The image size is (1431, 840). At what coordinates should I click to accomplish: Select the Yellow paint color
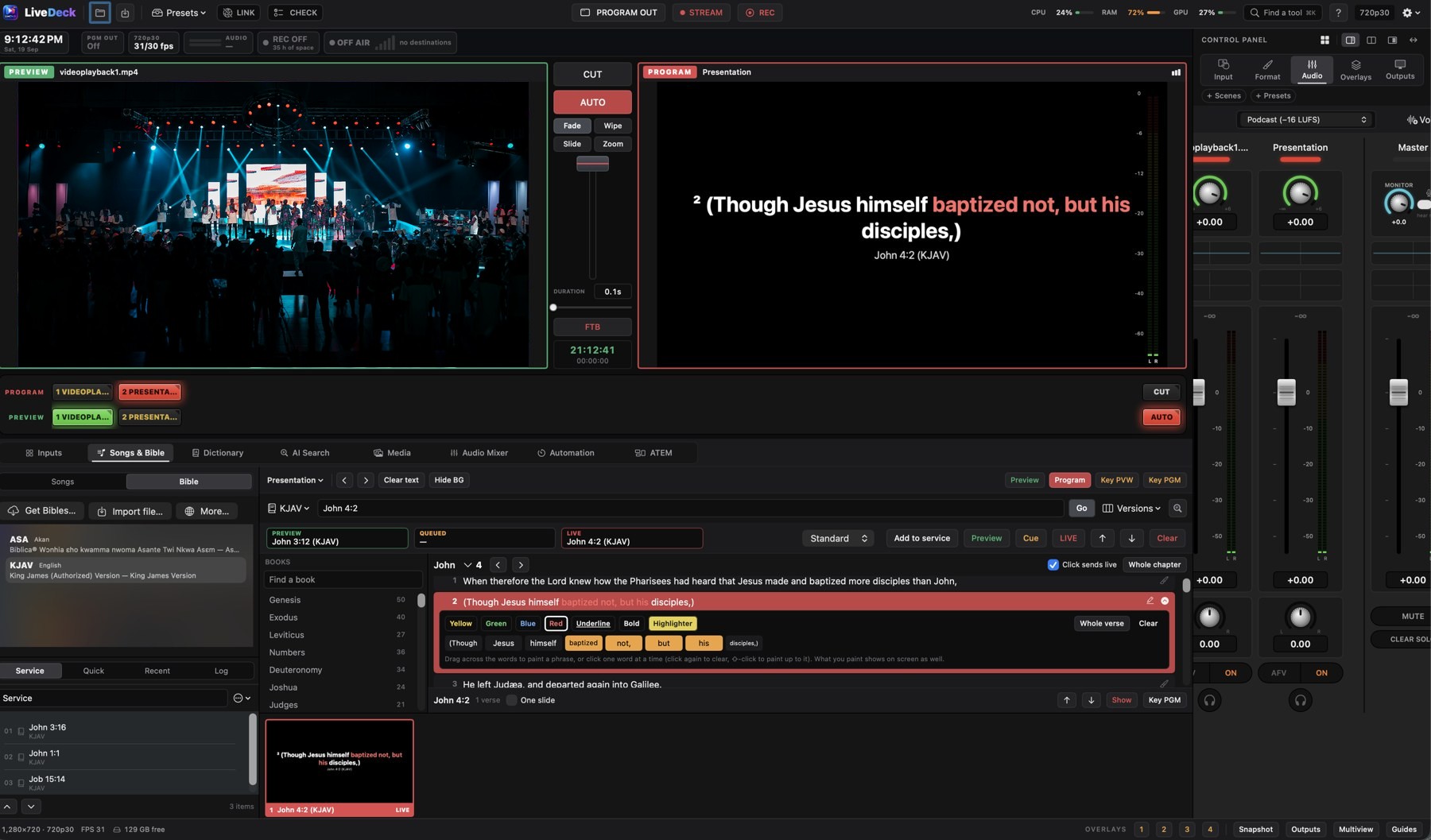click(460, 624)
